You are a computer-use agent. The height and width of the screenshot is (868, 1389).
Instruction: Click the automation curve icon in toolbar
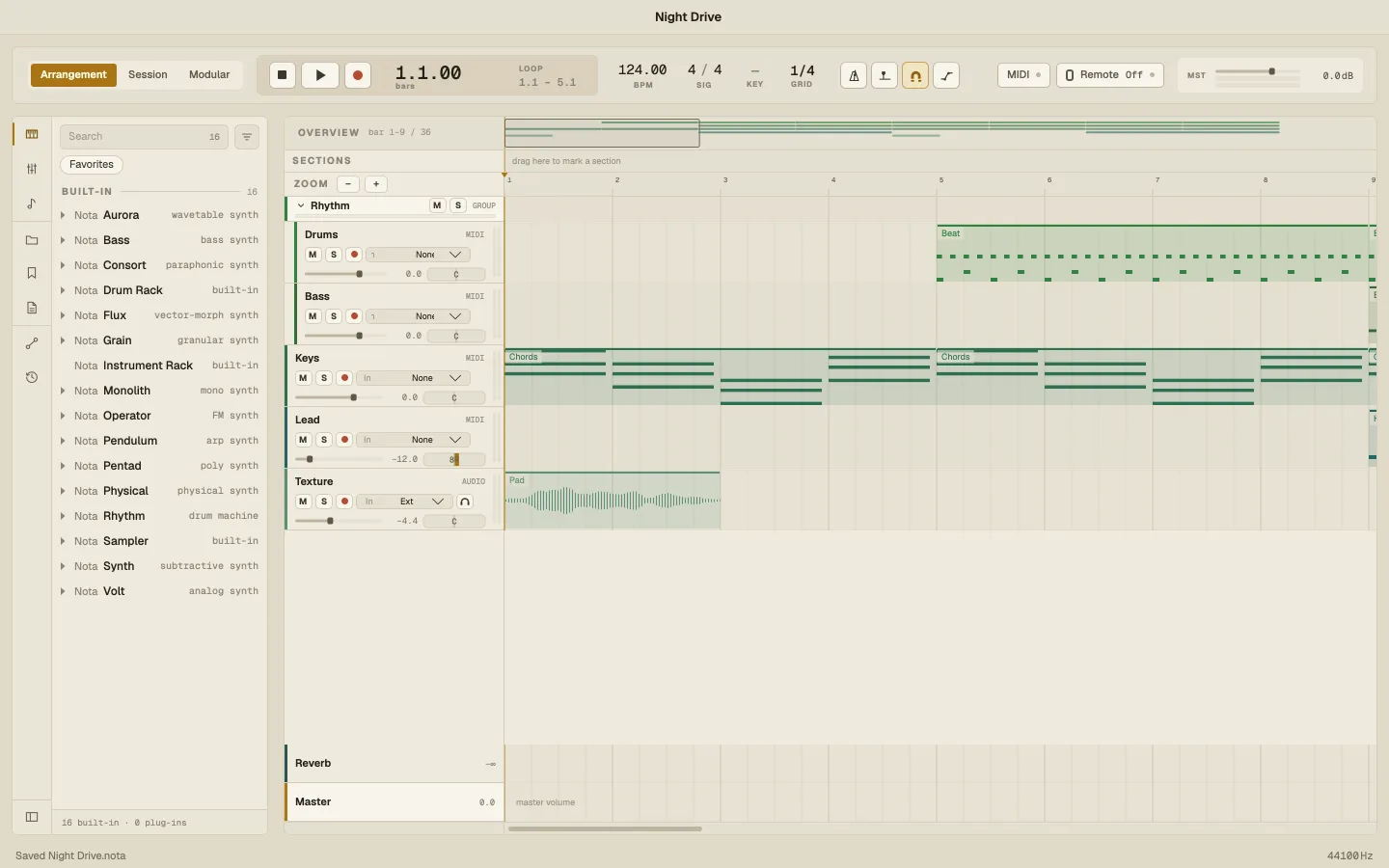coord(946,75)
